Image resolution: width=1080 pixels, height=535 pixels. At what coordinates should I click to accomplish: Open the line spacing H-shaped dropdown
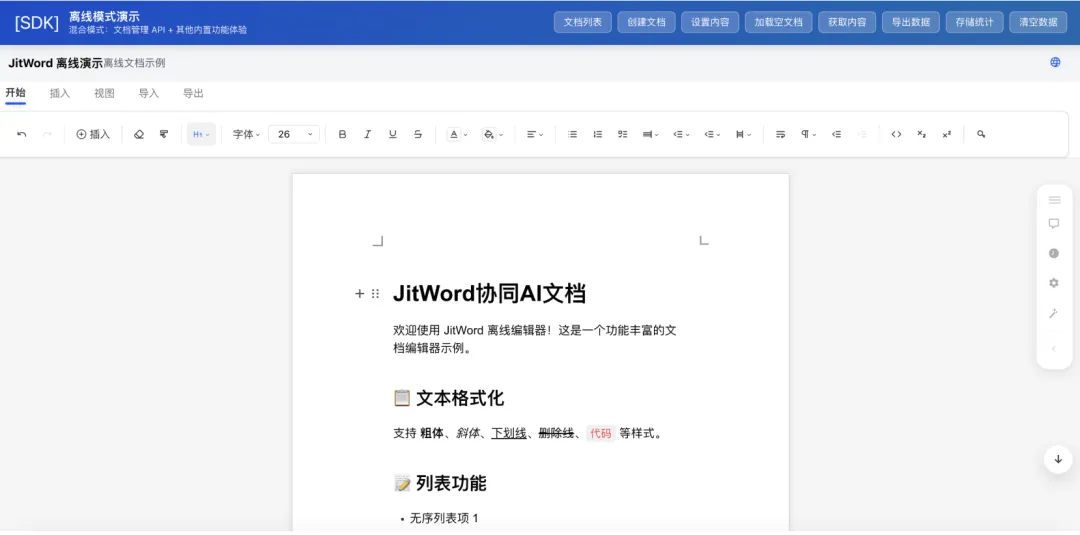[743, 134]
